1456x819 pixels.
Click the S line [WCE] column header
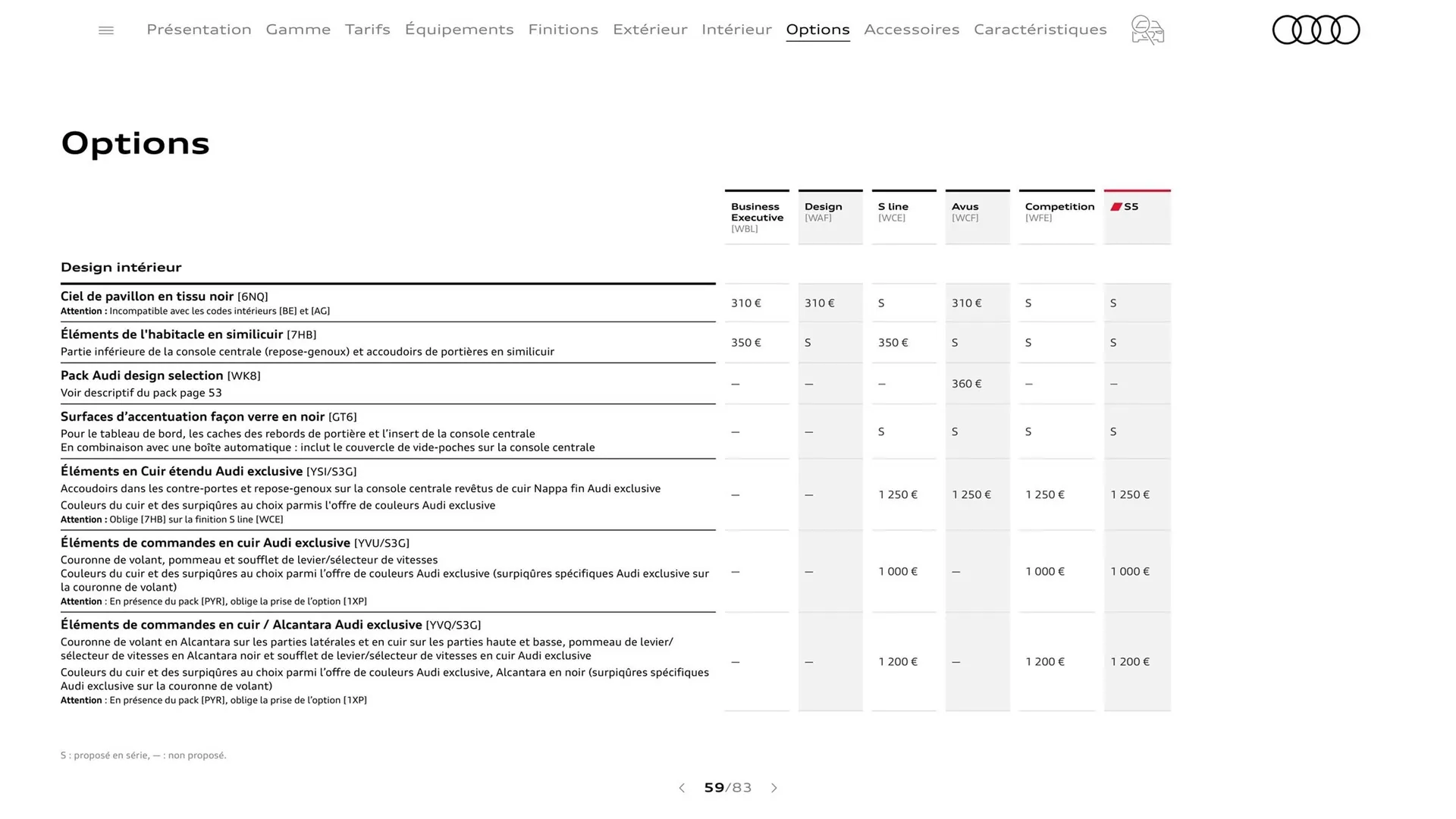click(x=904, y=217)
